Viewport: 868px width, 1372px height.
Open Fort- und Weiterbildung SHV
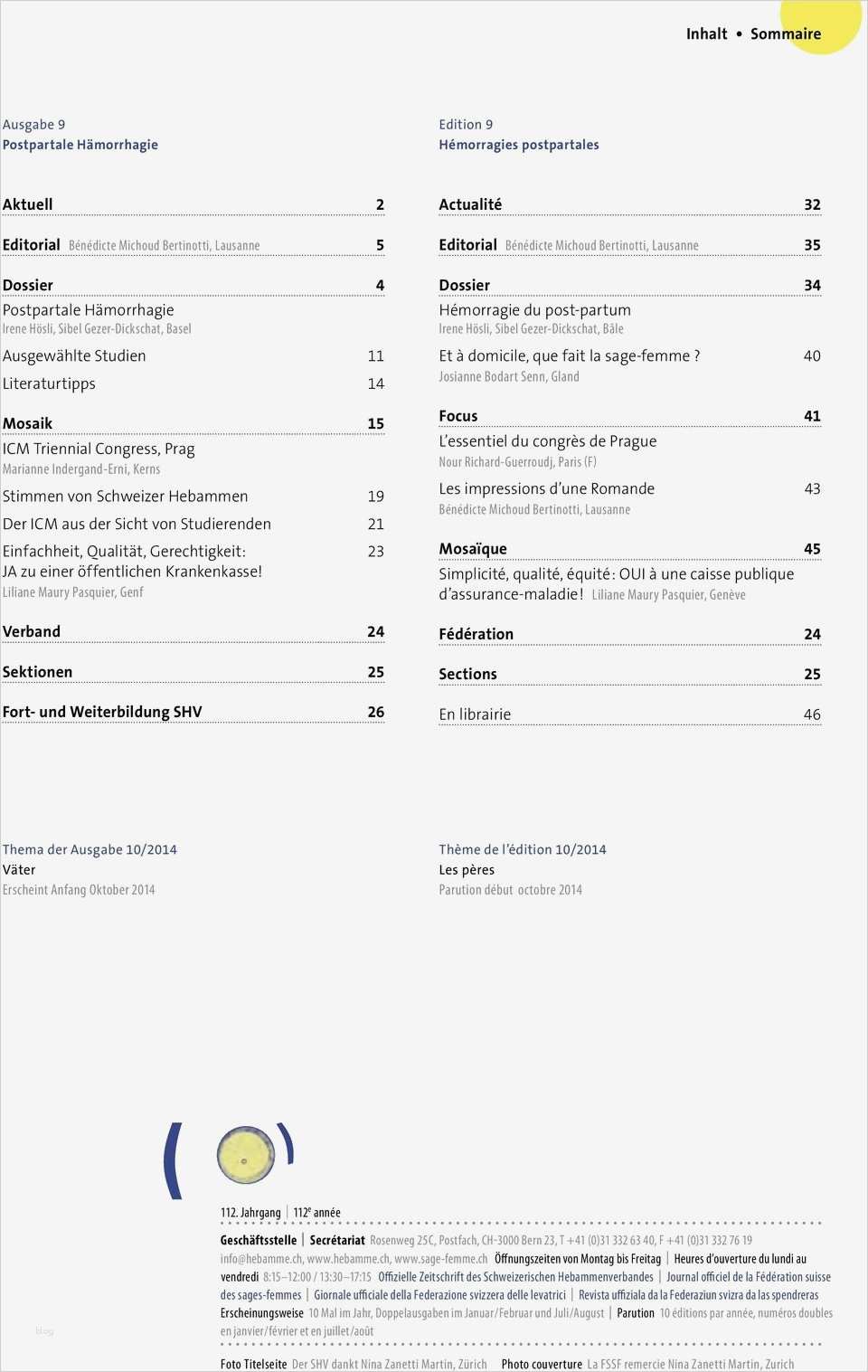pos(102,712)
